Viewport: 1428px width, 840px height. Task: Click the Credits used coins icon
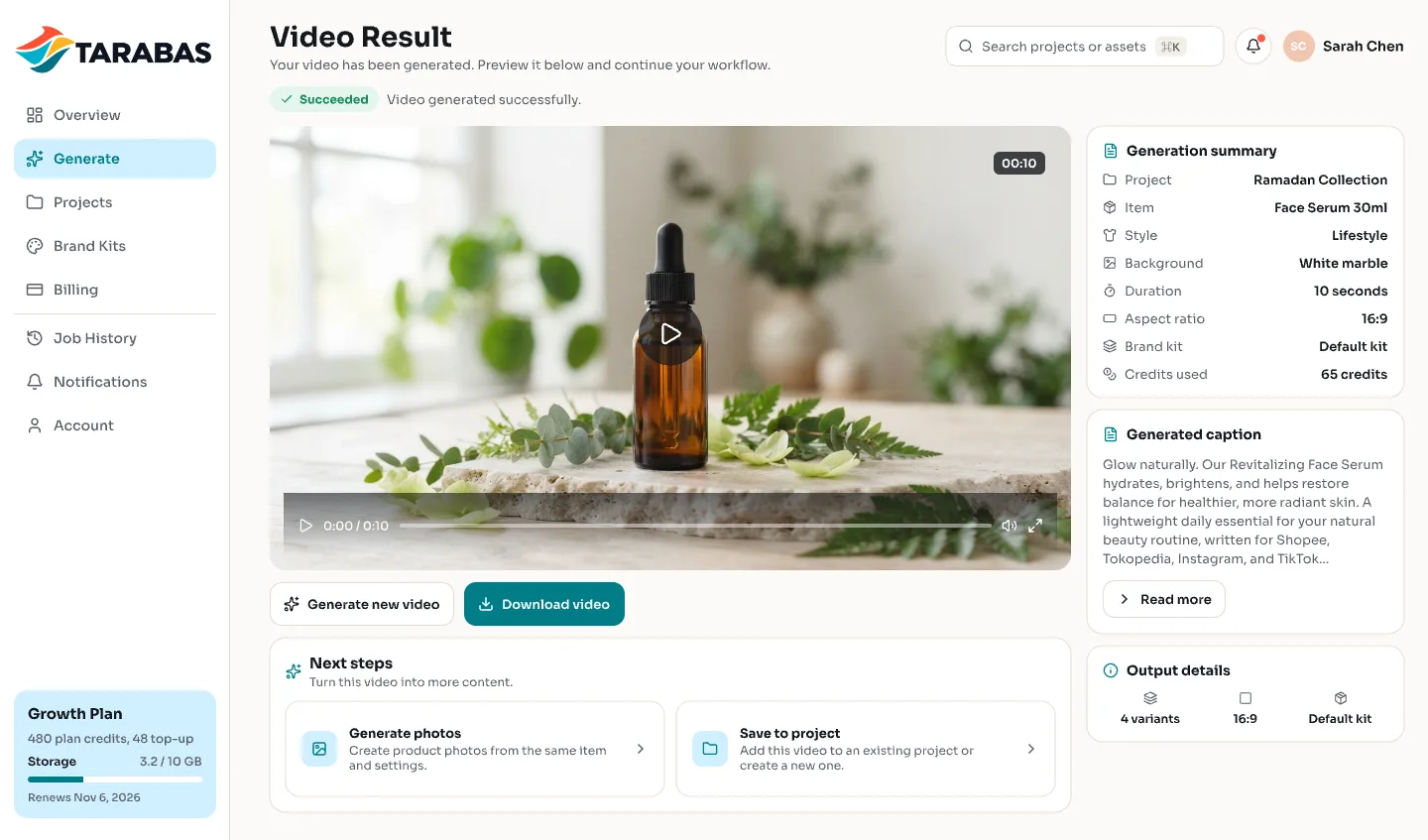click(1110, 374)
